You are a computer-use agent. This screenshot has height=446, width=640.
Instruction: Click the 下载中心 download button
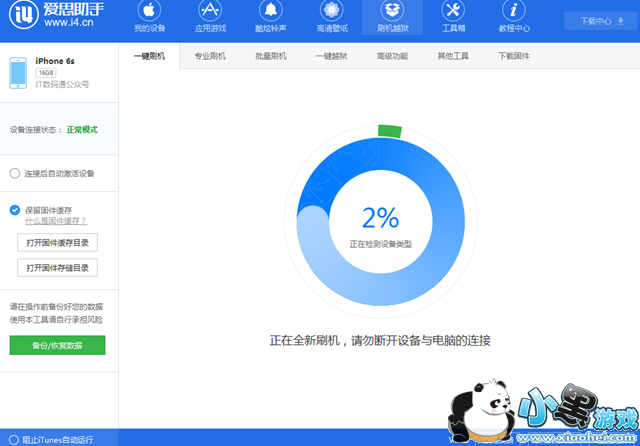(x=602, y=21)
